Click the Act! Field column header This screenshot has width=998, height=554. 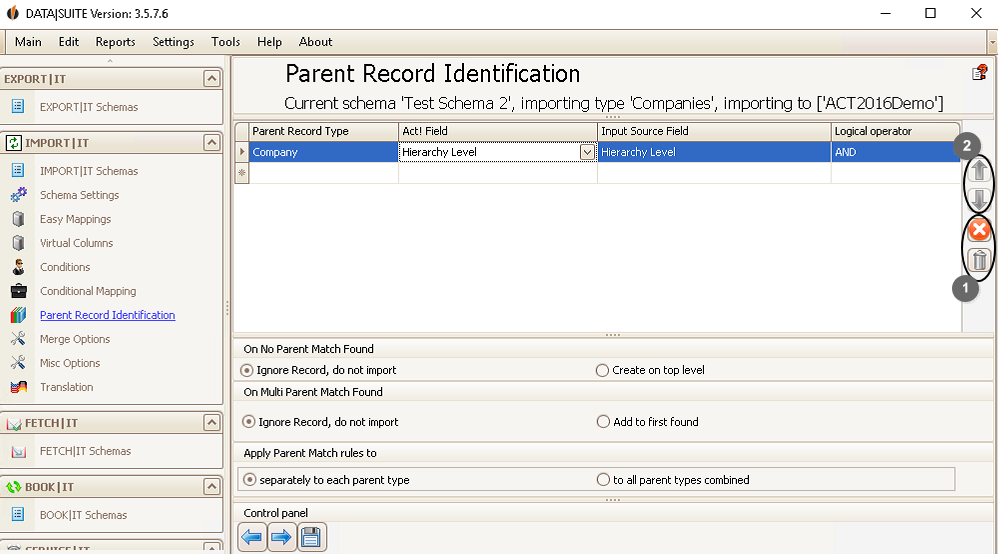(498, 131)
